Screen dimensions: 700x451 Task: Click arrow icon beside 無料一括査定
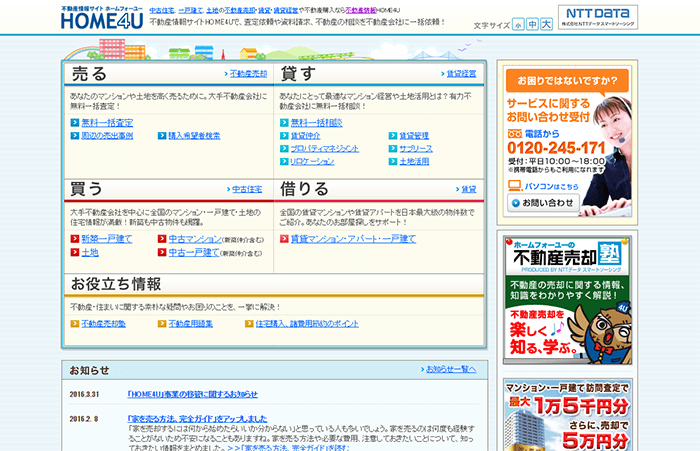[x=75, y=123]
